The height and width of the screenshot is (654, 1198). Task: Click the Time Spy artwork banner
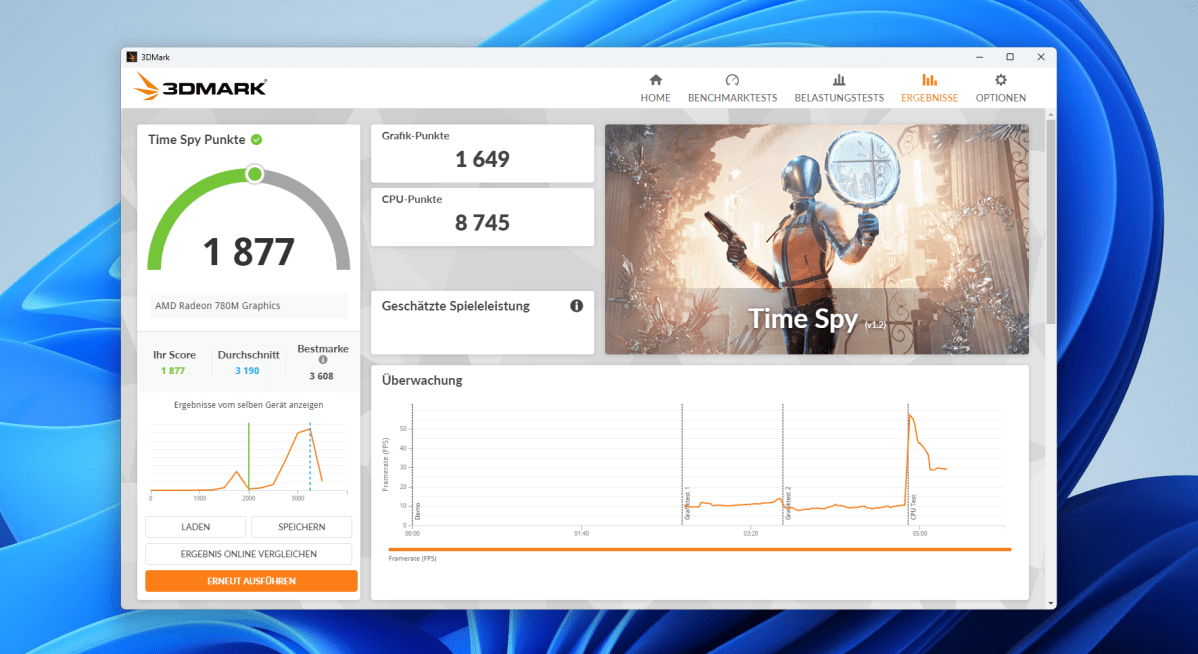point(816,239)
